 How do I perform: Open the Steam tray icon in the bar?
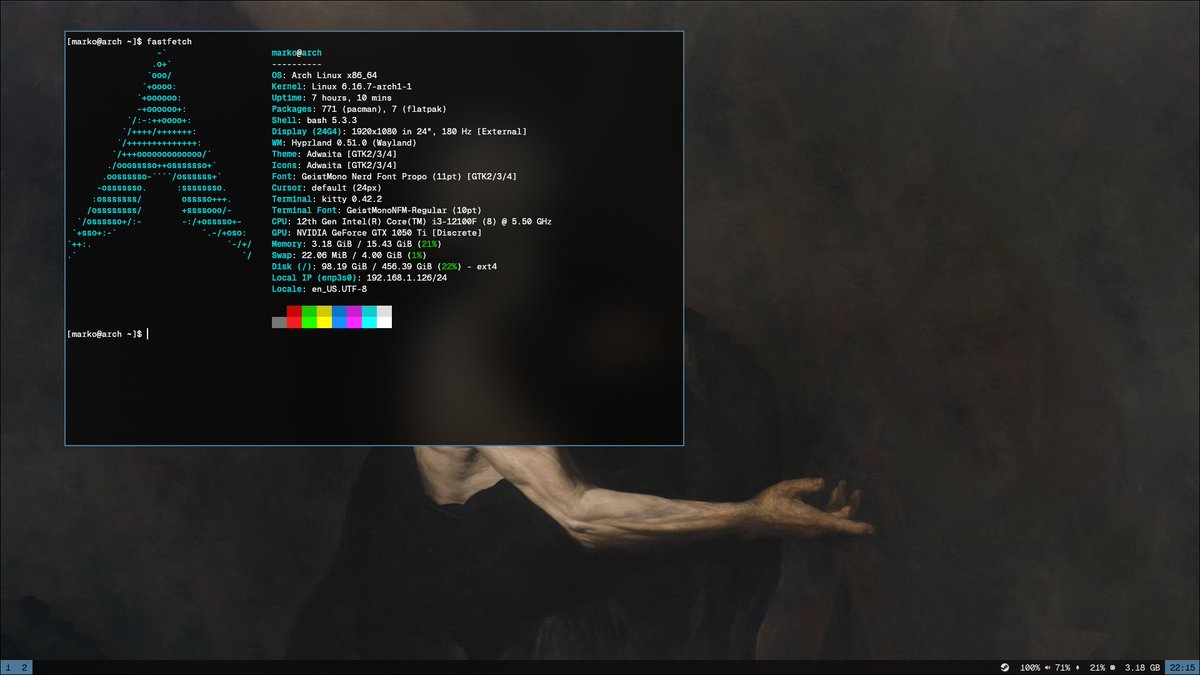pyautogui.click(x=1005, y=667)
